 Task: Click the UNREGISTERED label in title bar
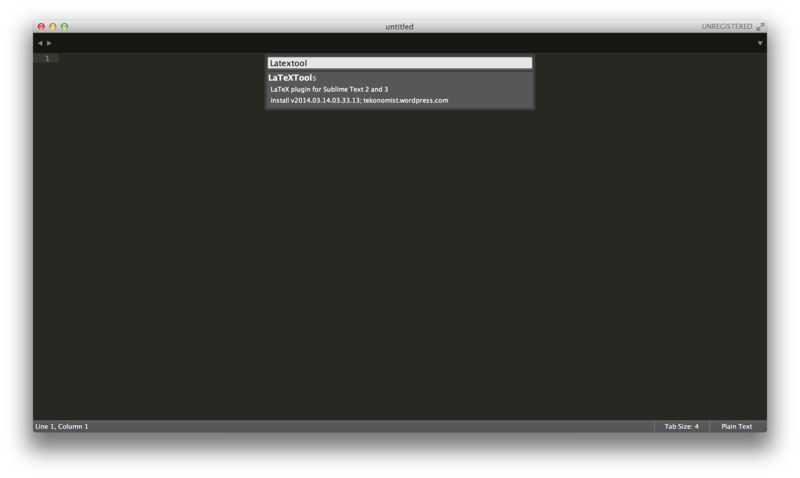727,27
